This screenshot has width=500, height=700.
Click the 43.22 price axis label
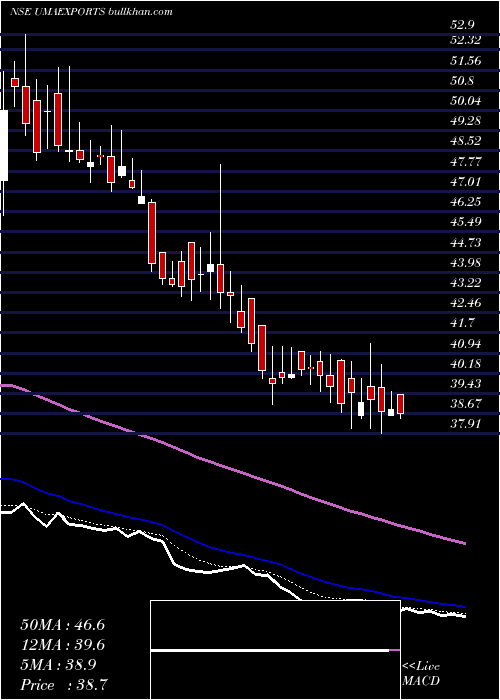pos(465,283)
